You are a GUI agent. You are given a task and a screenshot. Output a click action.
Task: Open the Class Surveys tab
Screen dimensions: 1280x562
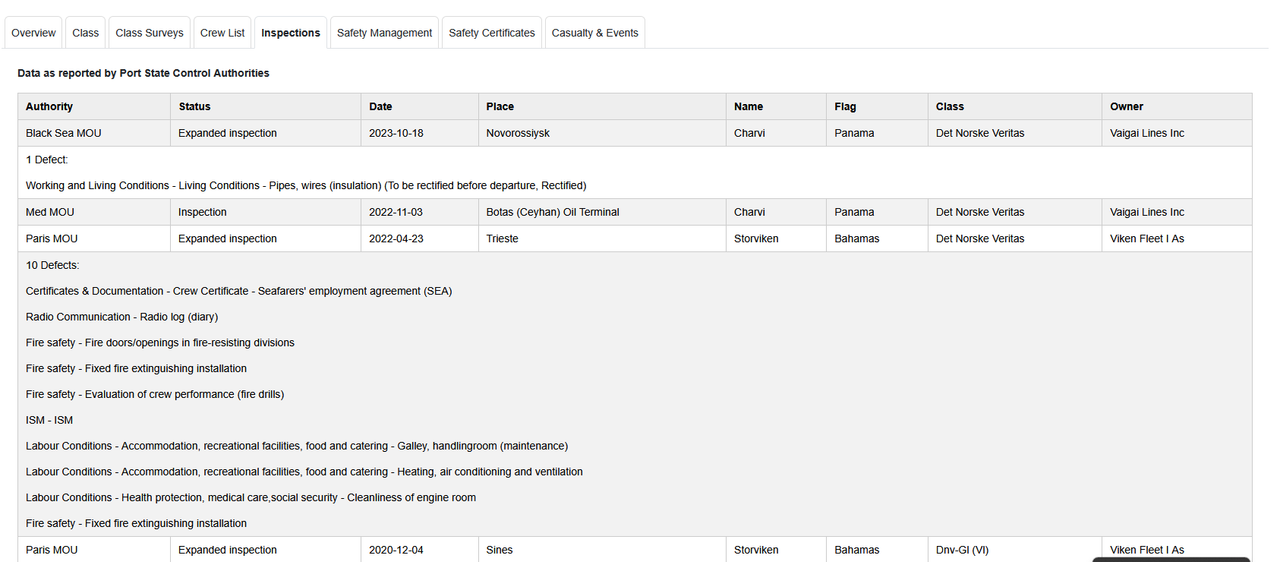click(150, 33)
